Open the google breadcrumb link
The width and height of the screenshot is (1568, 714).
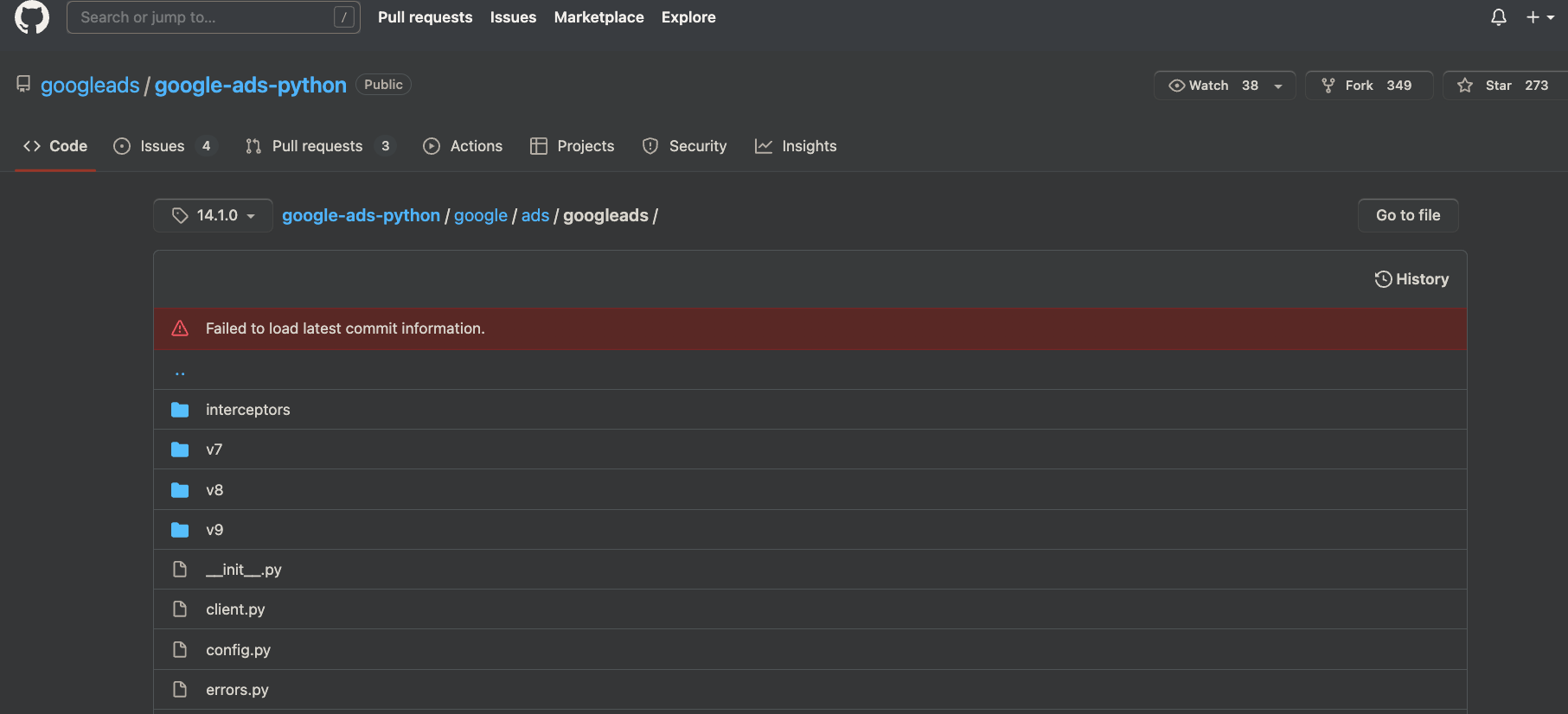point(481,215)
